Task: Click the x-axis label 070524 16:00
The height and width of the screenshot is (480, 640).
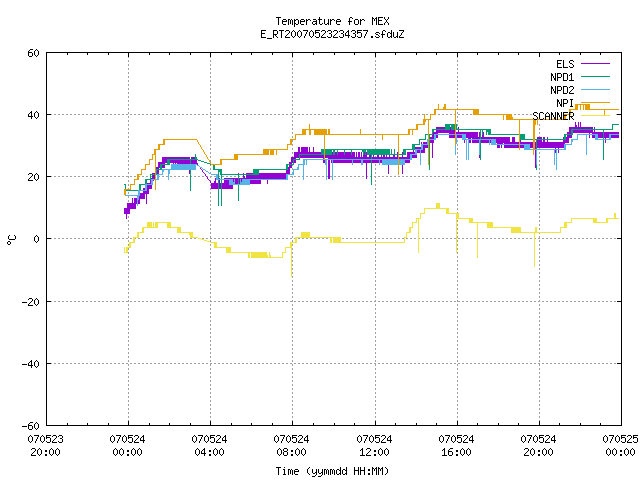Action: pyautogui.click(x=456, y=446)
